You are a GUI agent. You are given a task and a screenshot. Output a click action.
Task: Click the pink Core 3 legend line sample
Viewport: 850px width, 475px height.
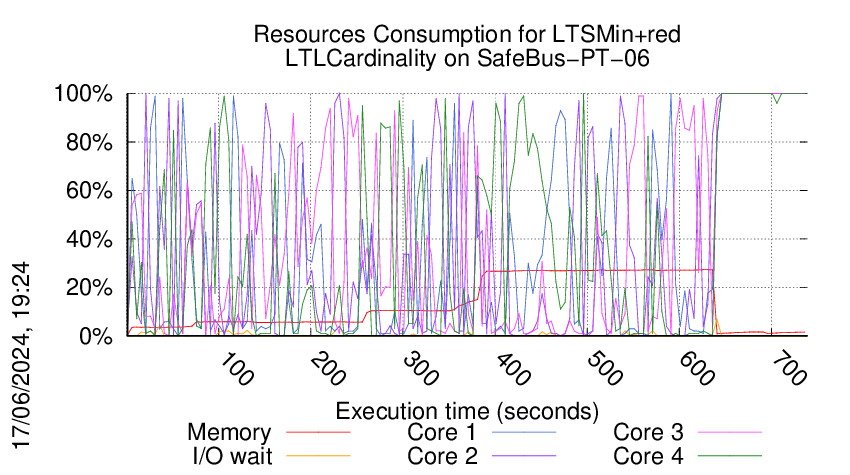click(730, 433)
